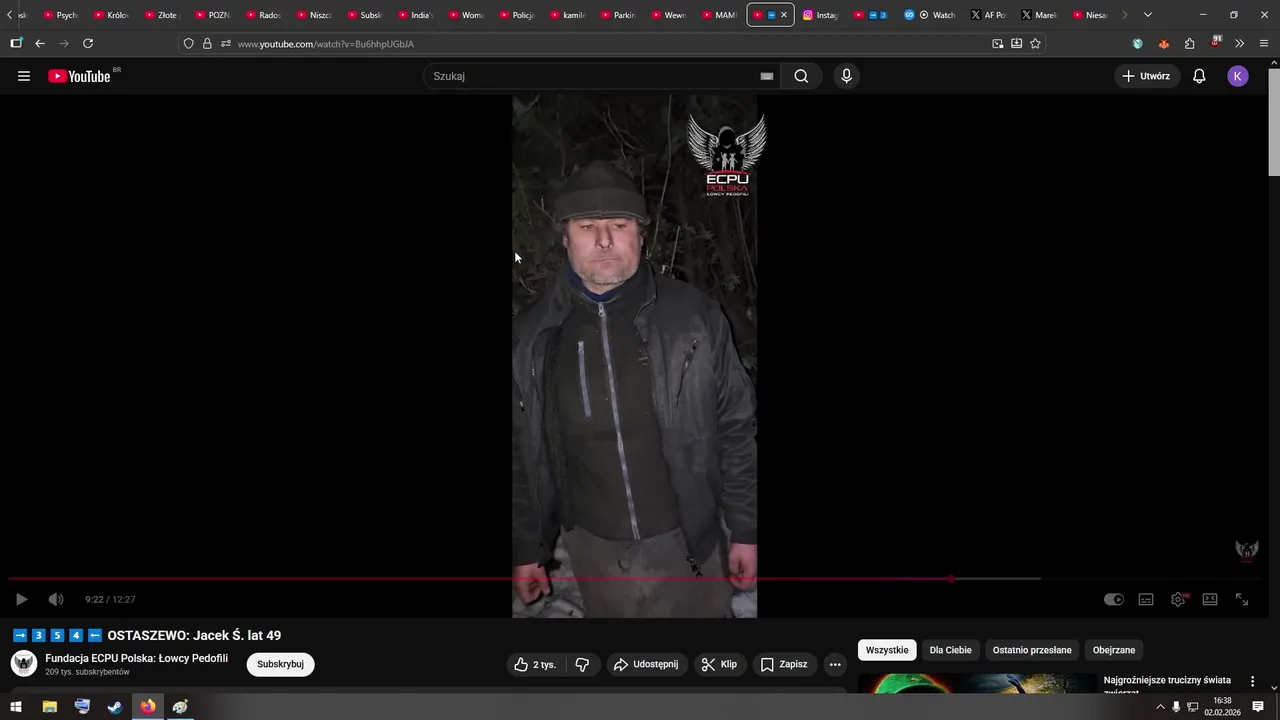Open player settings gear
The height and width of the screenshot is (720, 1280).
(1178, 599)
